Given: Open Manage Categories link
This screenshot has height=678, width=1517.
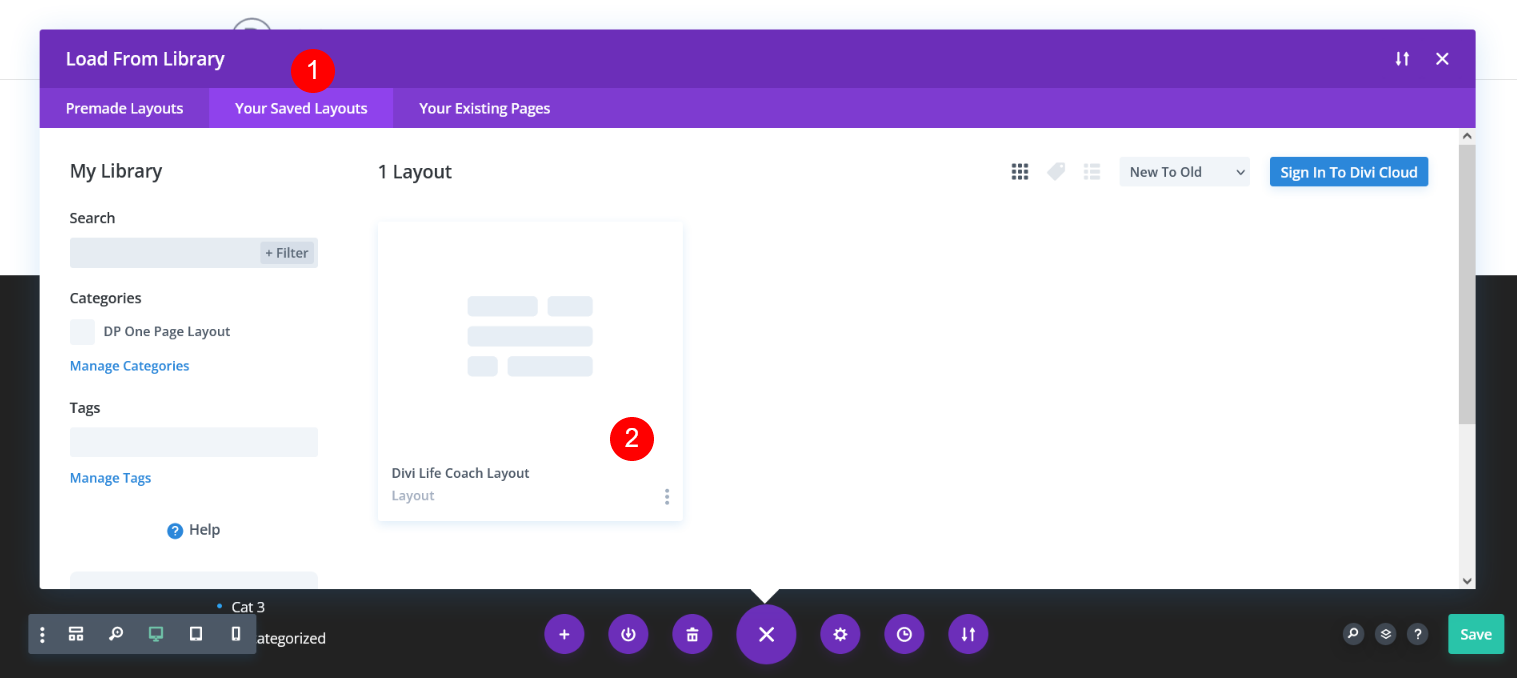Looking at the screenshot, I should coord(129,365).
